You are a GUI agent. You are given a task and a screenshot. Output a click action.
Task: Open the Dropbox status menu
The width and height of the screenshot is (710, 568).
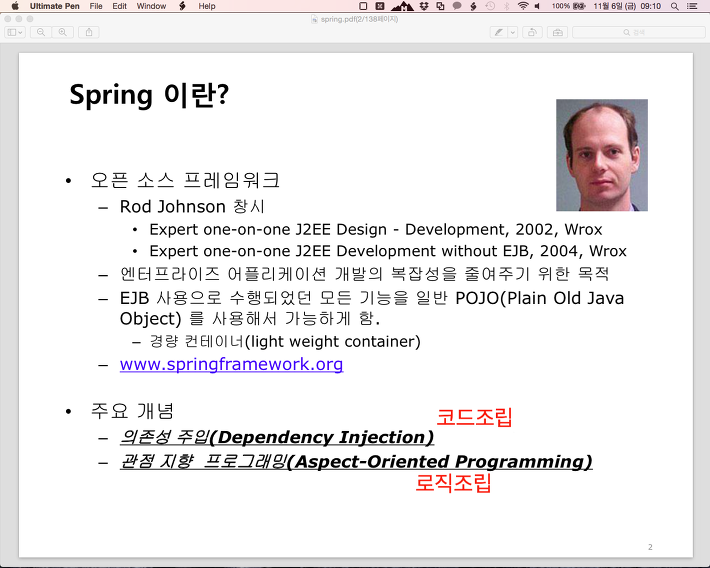(x=424, y=6)
